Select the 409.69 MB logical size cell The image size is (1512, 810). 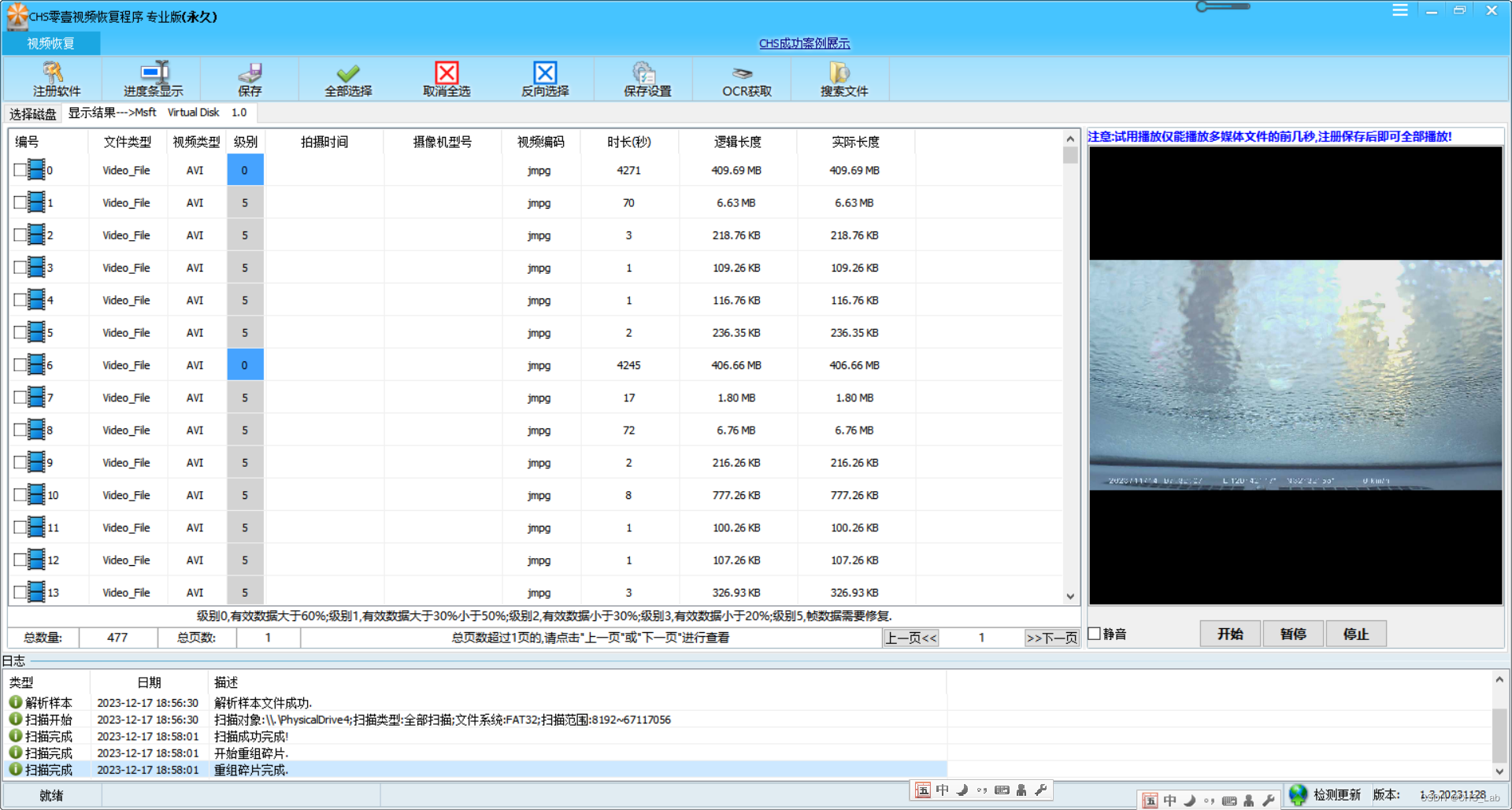pos(736,170)
